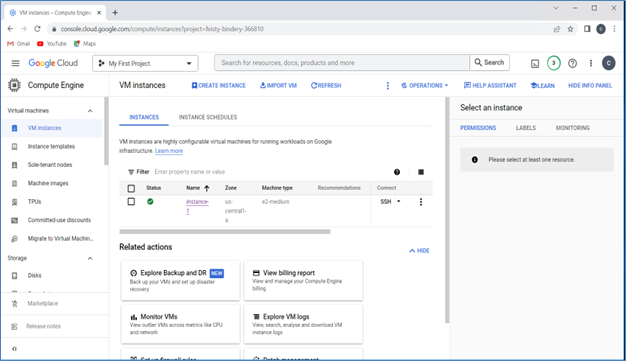Open table filter help icon
This screenshot has height=361, width=626.
[x=397, y=172]
